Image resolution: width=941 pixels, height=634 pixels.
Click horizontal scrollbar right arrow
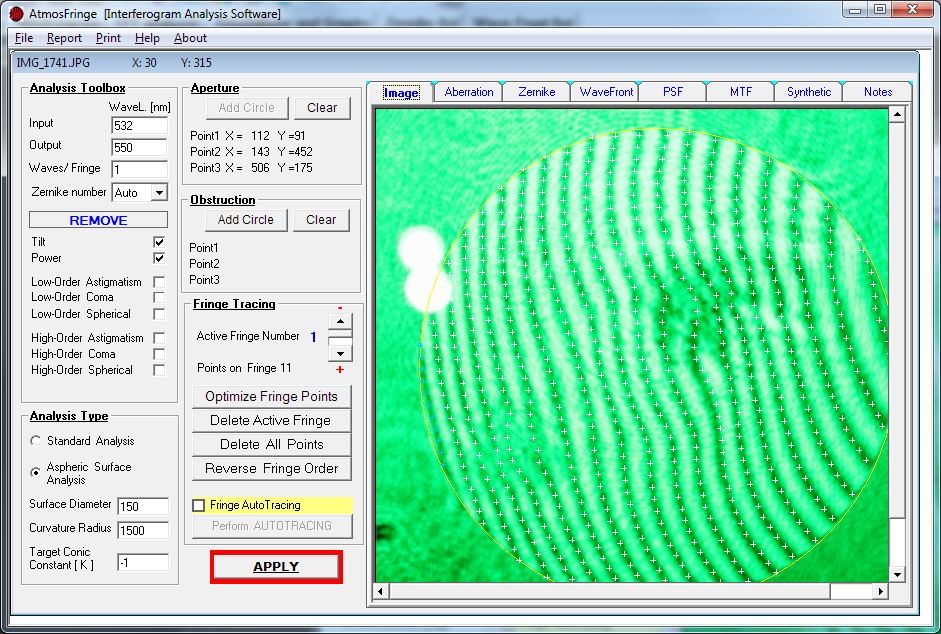point(880,591)
